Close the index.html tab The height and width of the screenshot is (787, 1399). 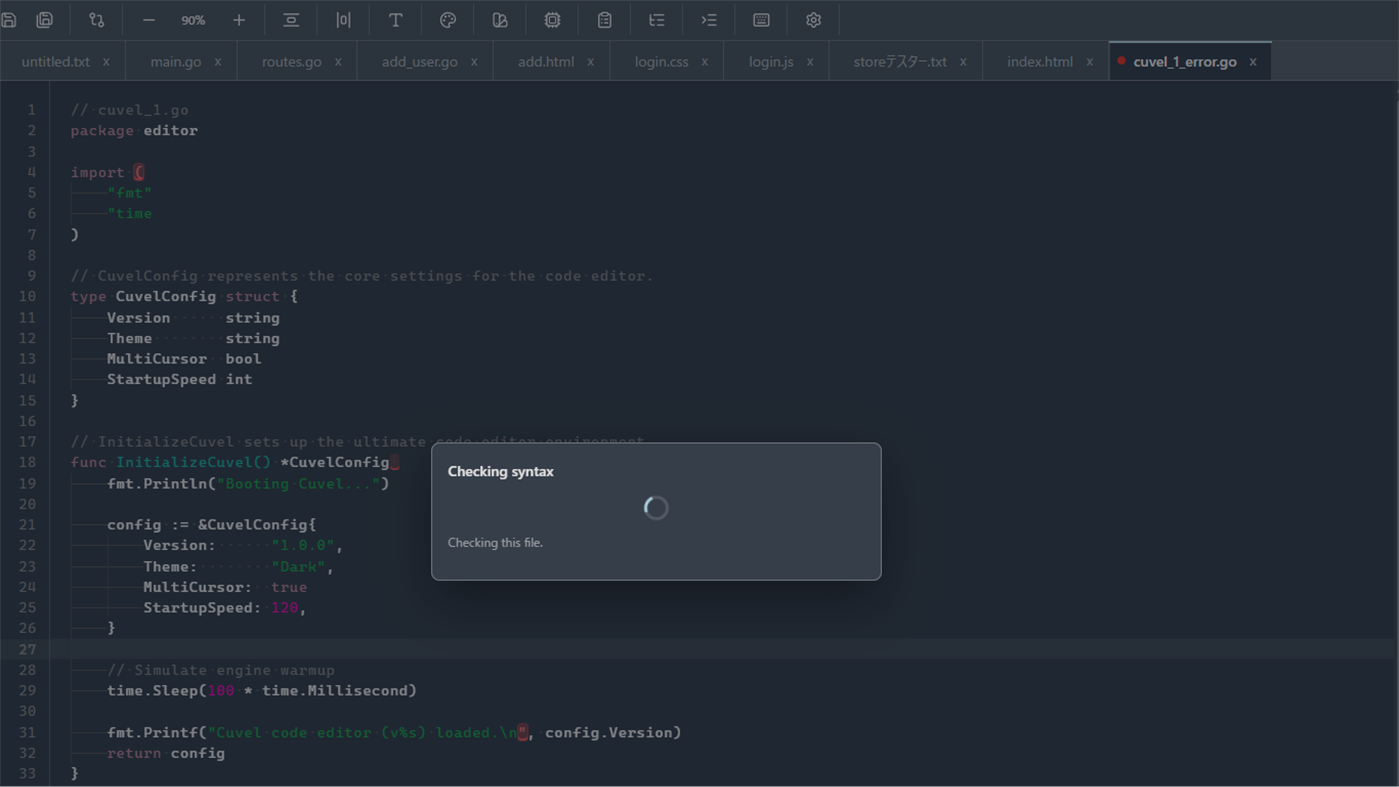[1089, 62]
